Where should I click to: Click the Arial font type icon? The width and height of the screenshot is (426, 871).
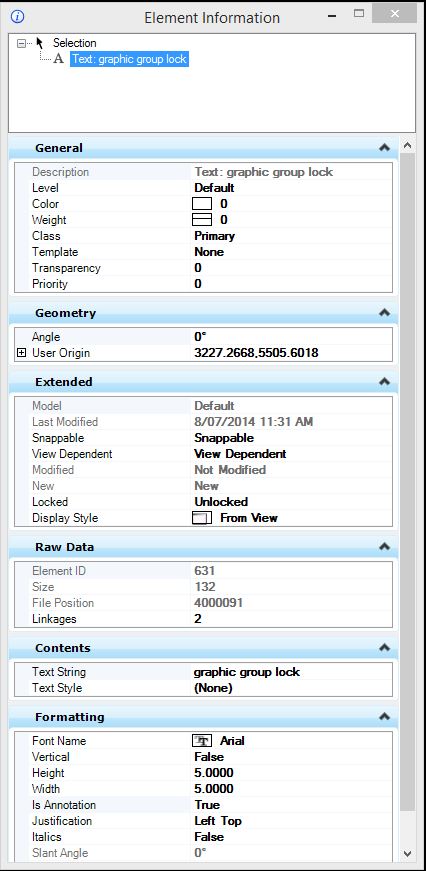pyautogui.click(x=202, y=740)
